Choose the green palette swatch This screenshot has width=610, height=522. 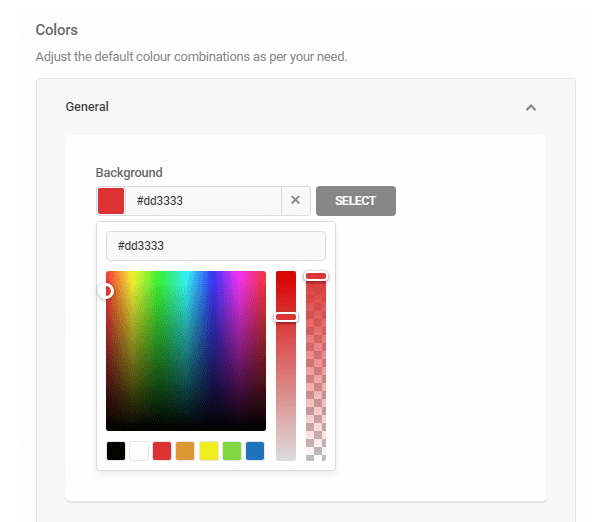(x=232, y=451)
